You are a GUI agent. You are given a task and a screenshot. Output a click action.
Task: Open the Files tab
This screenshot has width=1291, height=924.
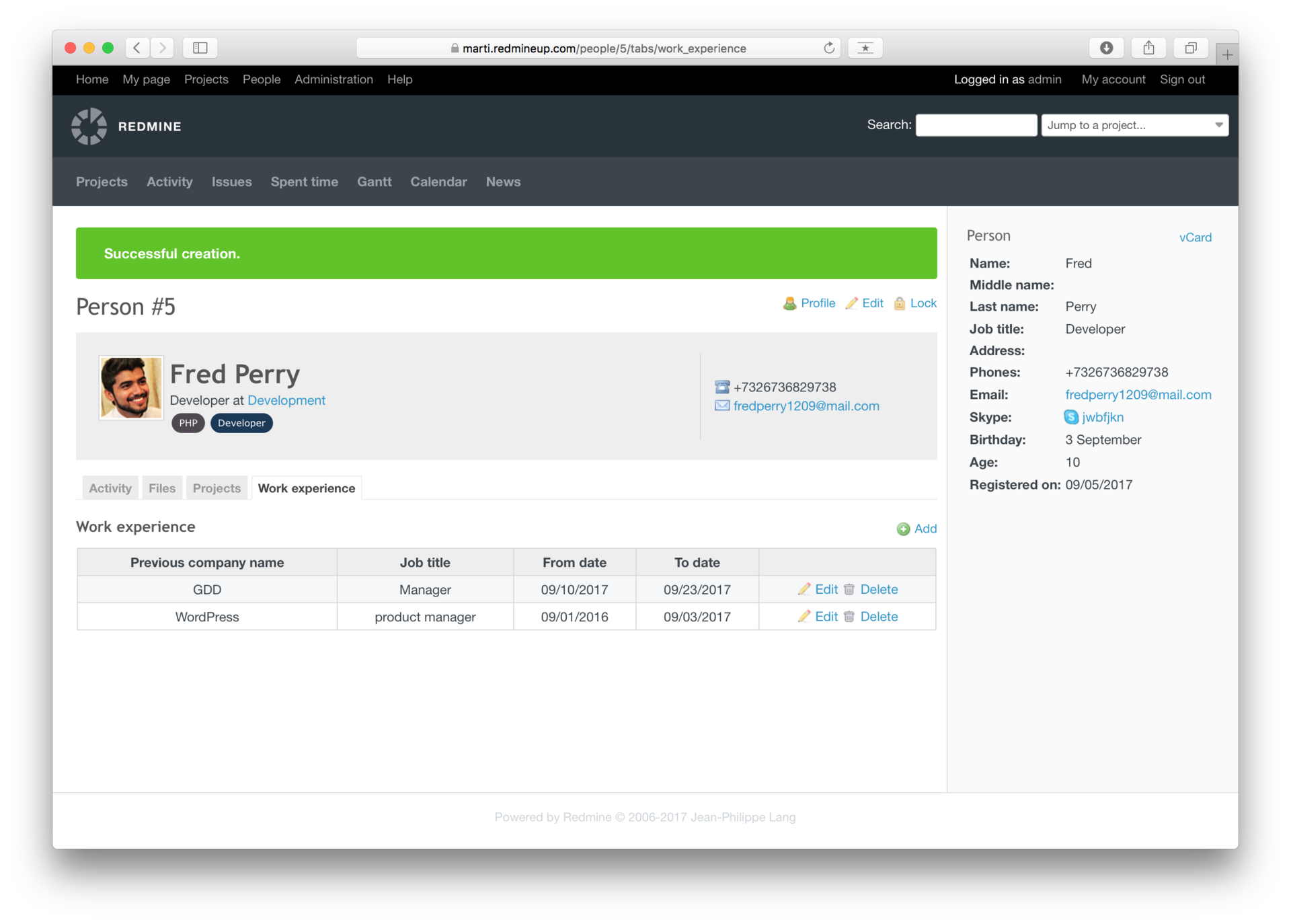coord(162,488)
